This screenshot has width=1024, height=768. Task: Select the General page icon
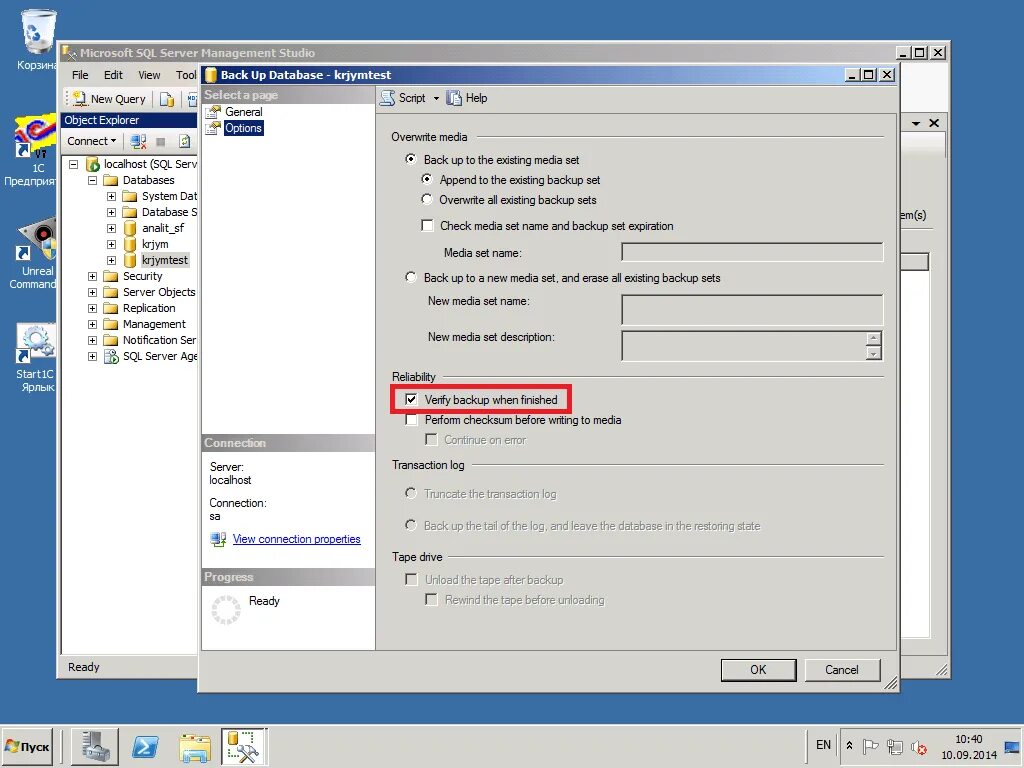[x=213, y=112]
